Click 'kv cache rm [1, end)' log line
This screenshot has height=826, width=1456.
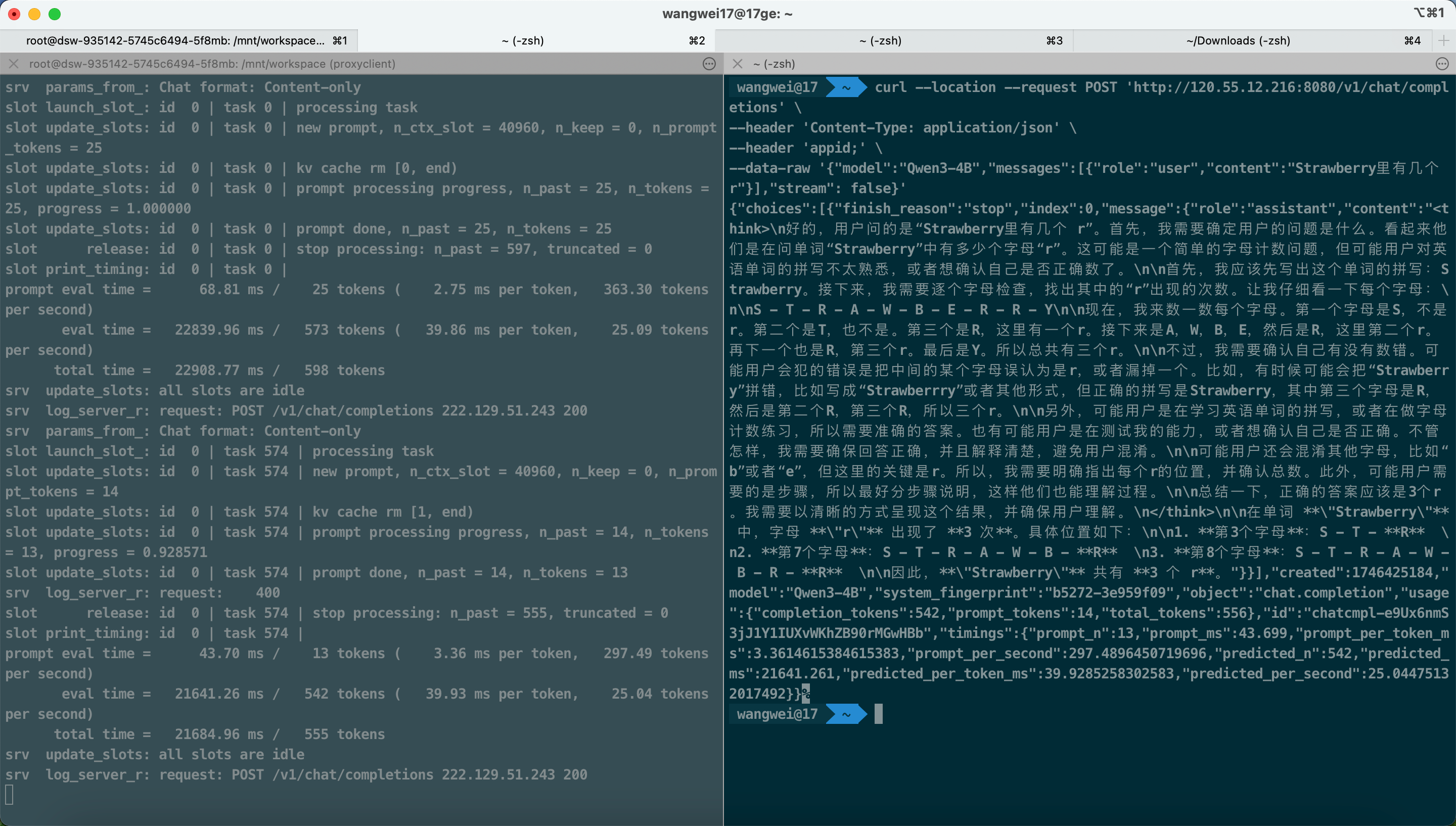(239, 512)
